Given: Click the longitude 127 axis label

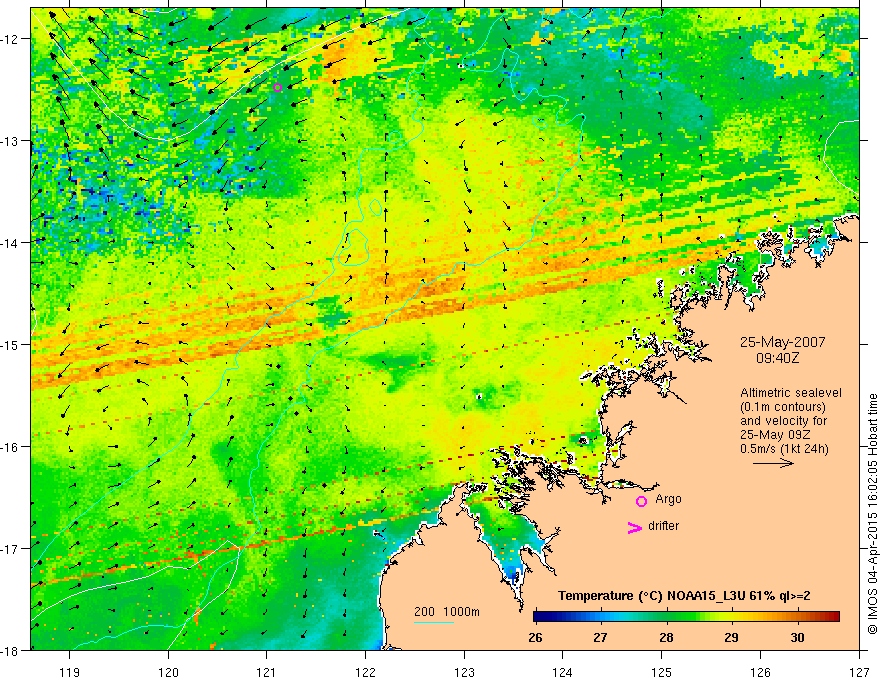Looking at the screenshot, I should point(859,672).
